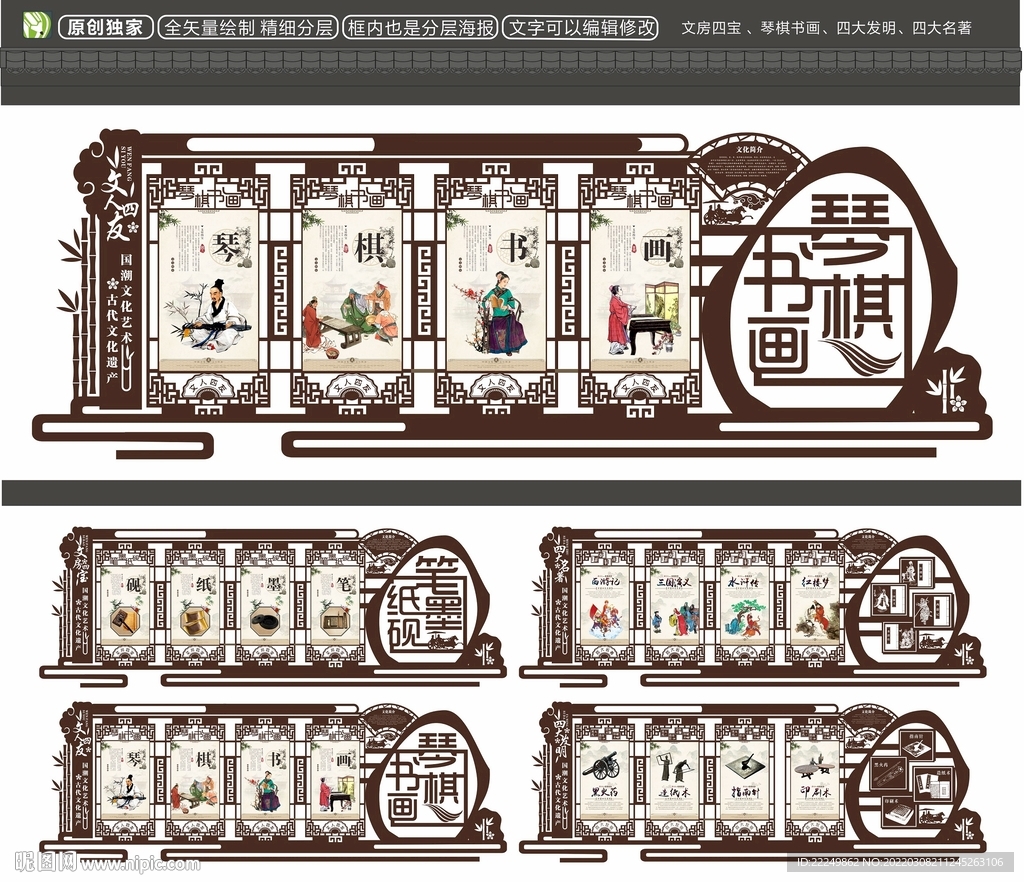Select the 纸 paper poster
This screenshot has width=1024, height=882.
coord(194,608)
